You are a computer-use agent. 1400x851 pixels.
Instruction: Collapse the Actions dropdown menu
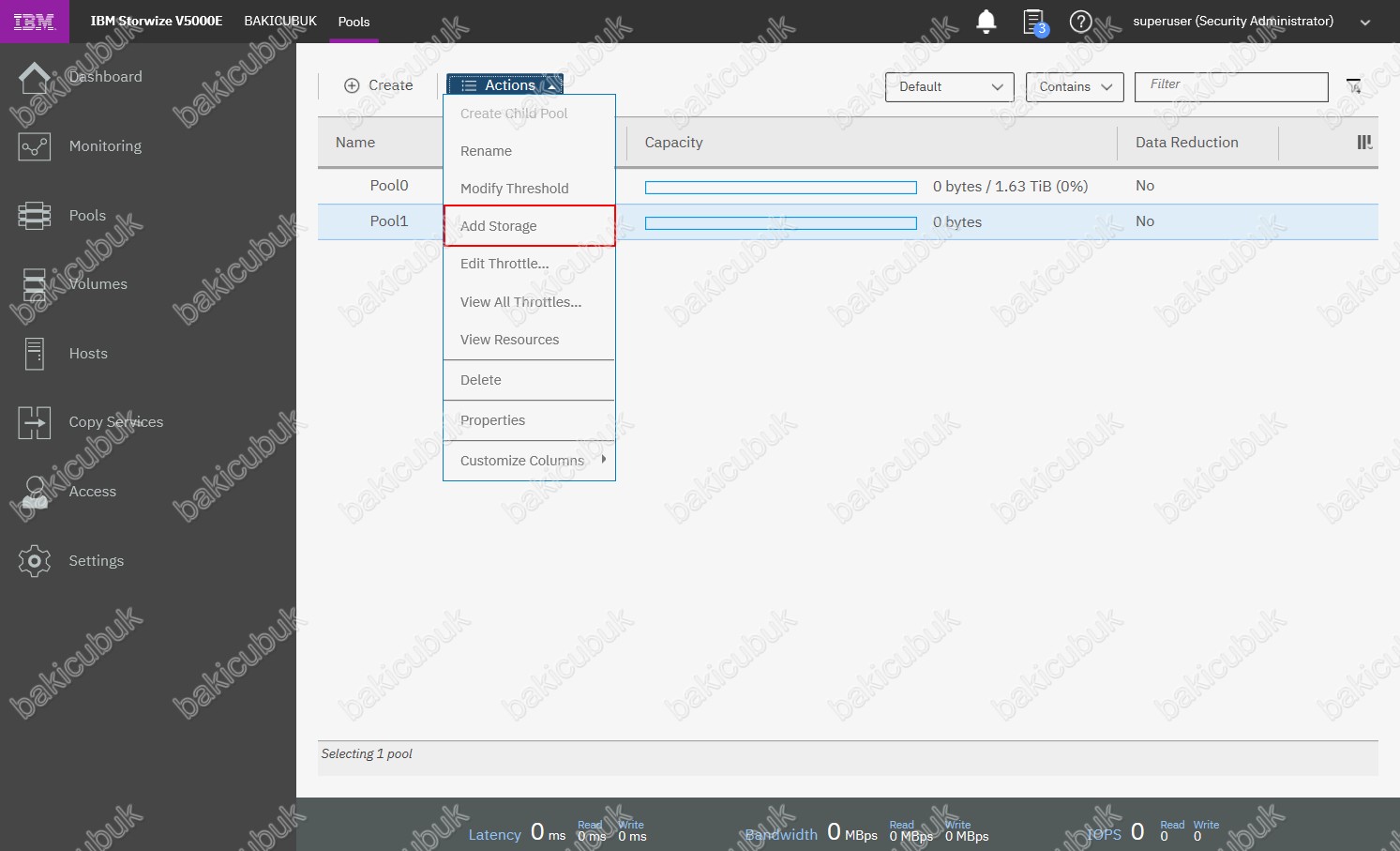[x=504, y=85]
